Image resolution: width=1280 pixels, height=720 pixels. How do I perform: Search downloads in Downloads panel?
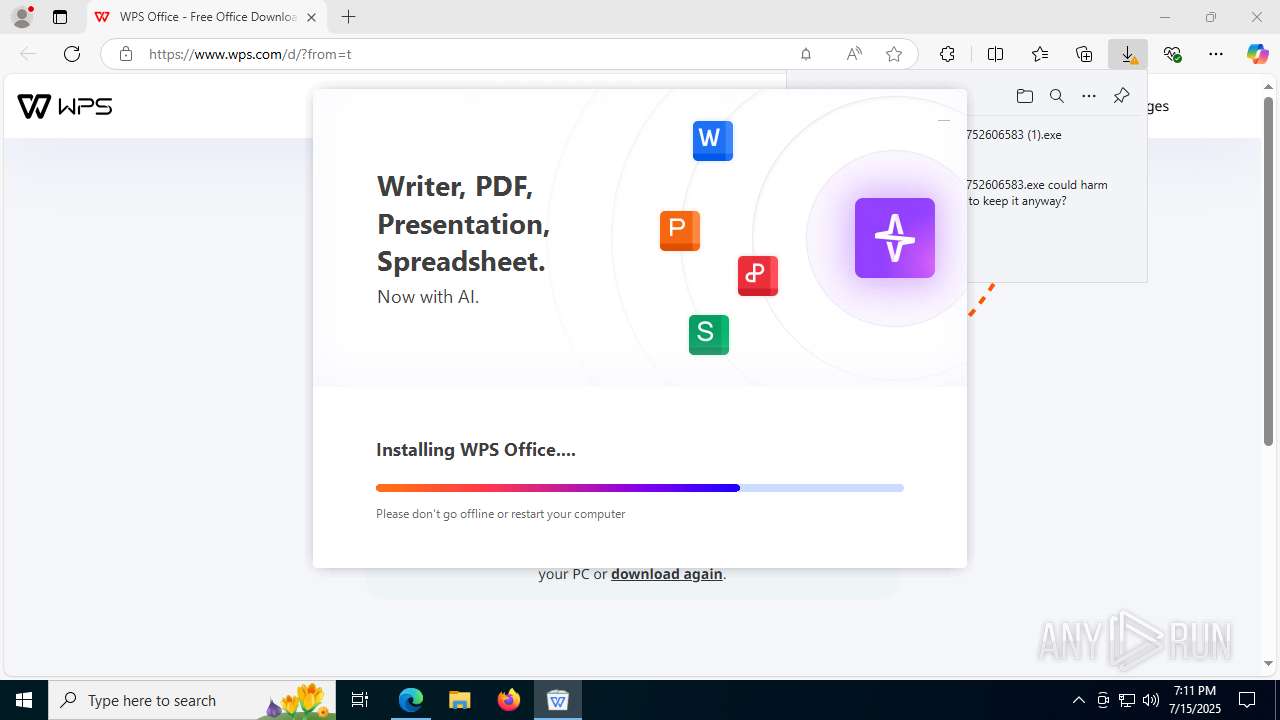click(1056, 96)
